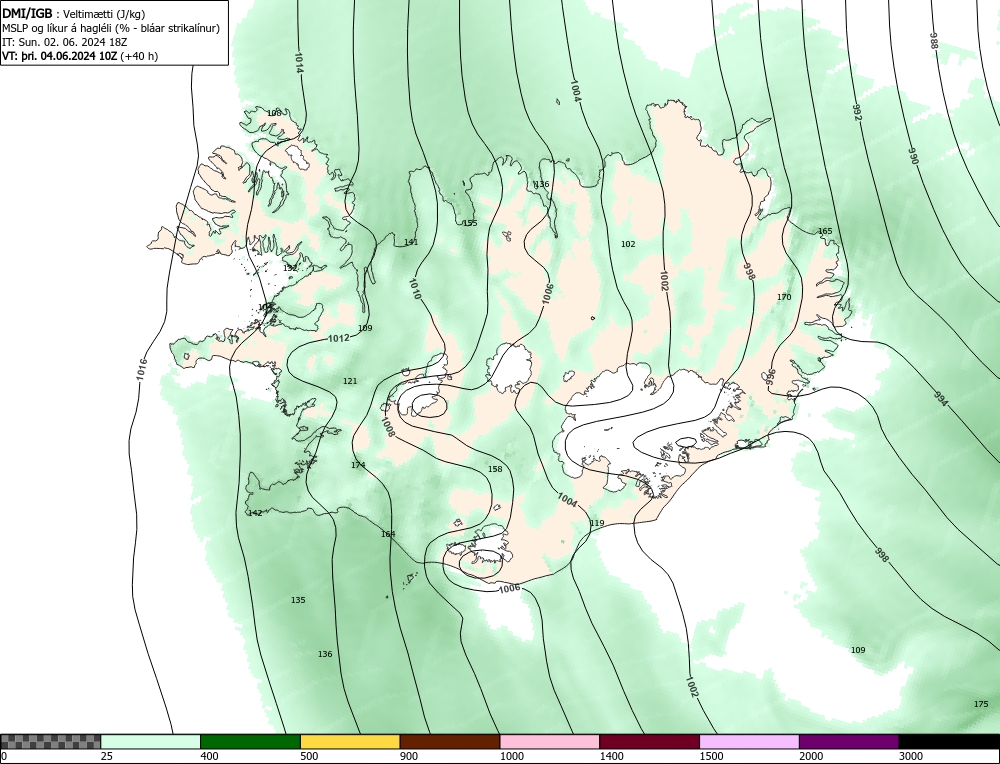Click the legend number 1400
Screen dimensions: 1000x764
[612, 756]
